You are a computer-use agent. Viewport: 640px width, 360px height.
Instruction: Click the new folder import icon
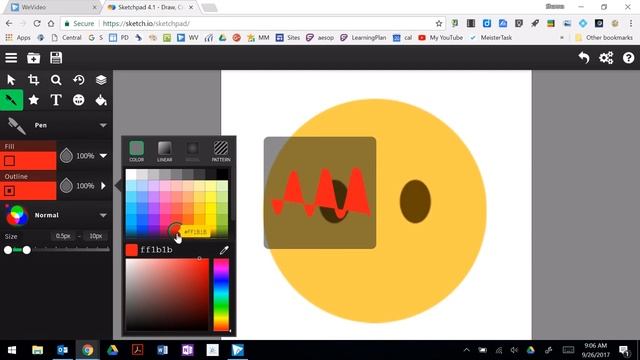(x=33, y=58)
